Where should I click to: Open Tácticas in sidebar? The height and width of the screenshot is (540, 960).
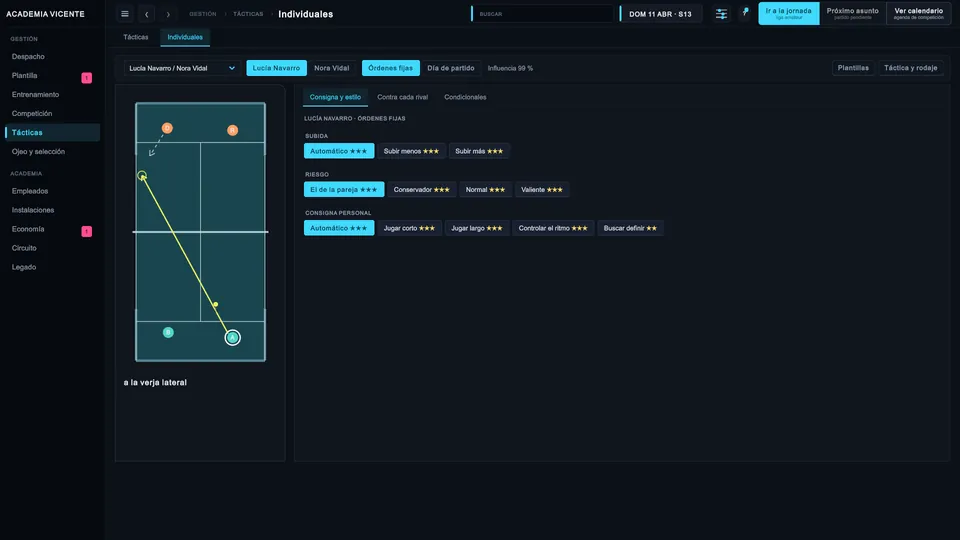pyautogui.click(x=53, y=132)
